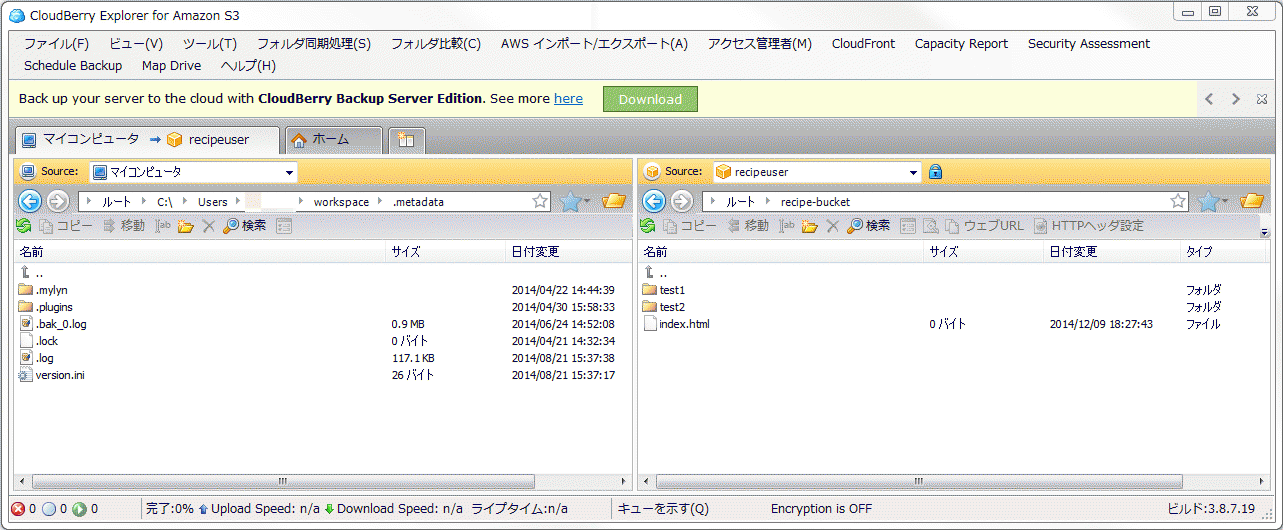Click 移動 in the S3 pane toolbar
Viewport: 1283px width, 530px height.
(748, 226)
